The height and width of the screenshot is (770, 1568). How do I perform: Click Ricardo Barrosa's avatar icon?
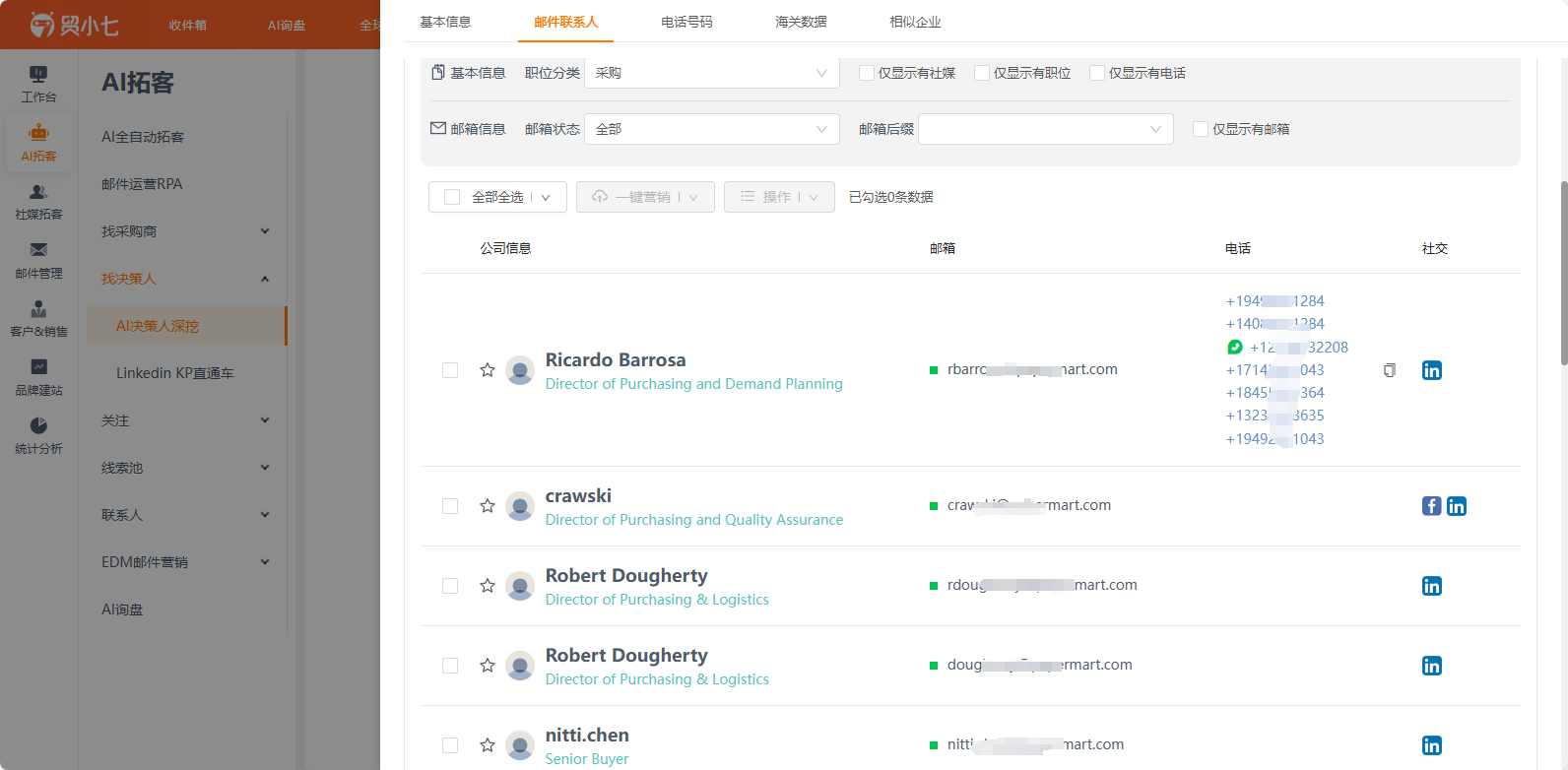point(520,370)
